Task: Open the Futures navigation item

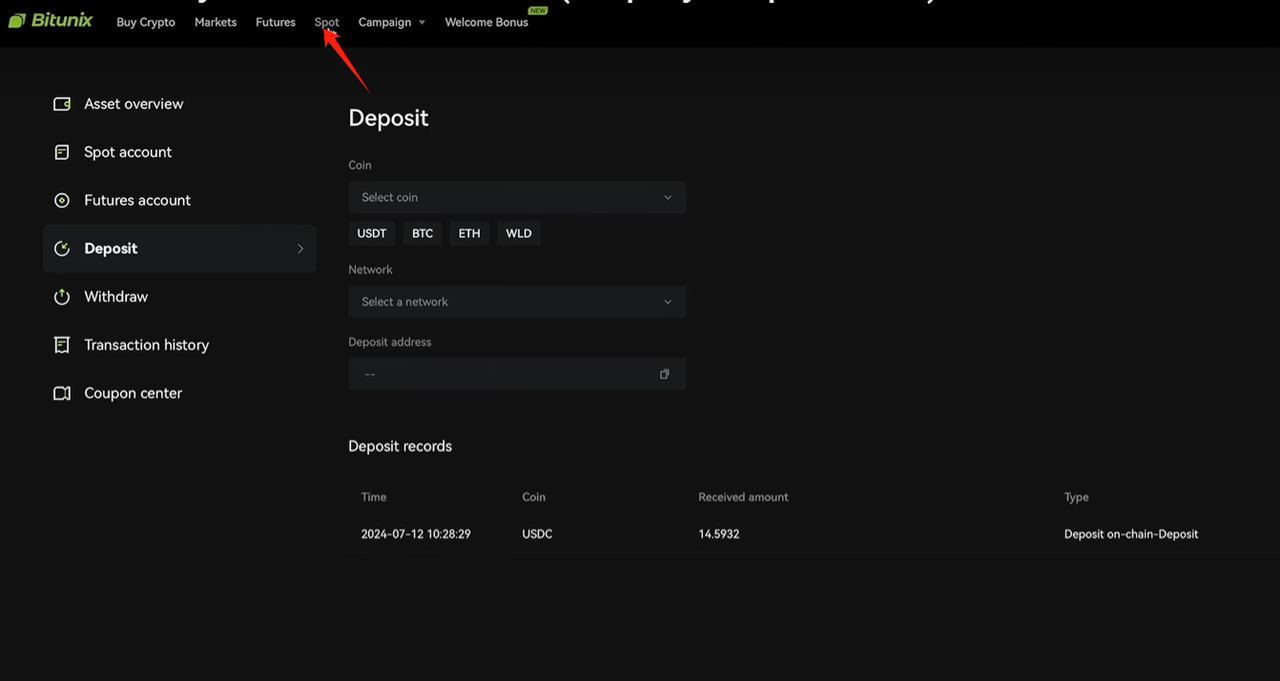Action: tap(275, 22)
